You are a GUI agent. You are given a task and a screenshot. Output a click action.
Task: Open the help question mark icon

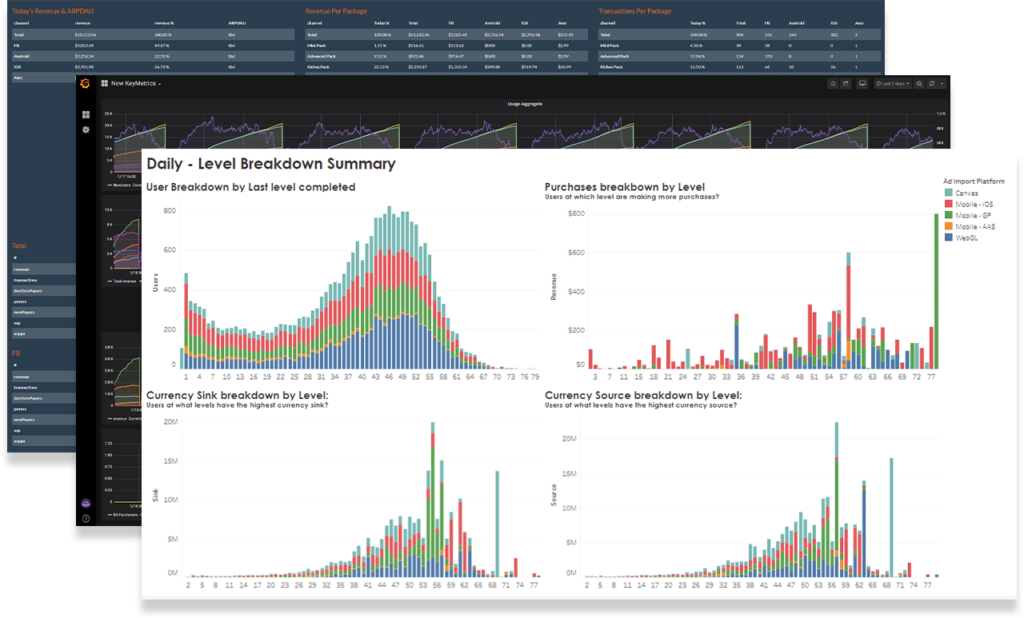(85, 518)
